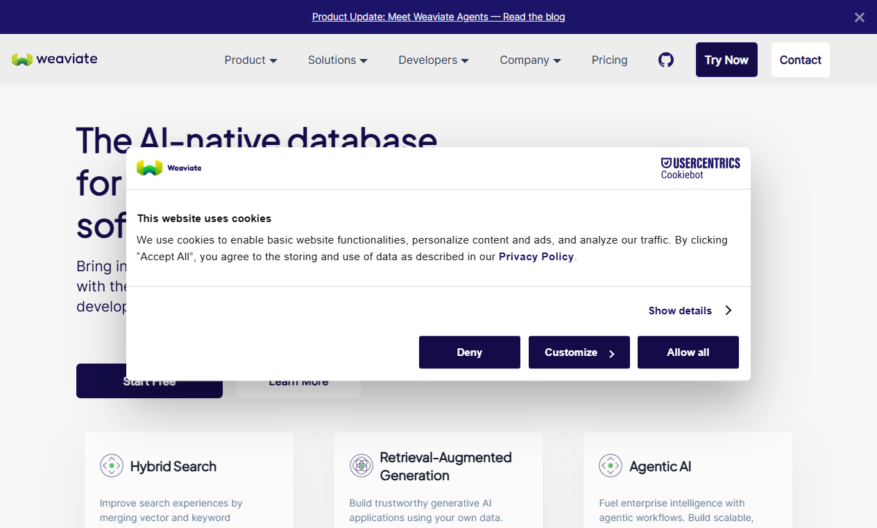Screen dimensions: 877x528
Task: Click the Weaviate logo in cookie dialog
Action: (x=169, y=167)
